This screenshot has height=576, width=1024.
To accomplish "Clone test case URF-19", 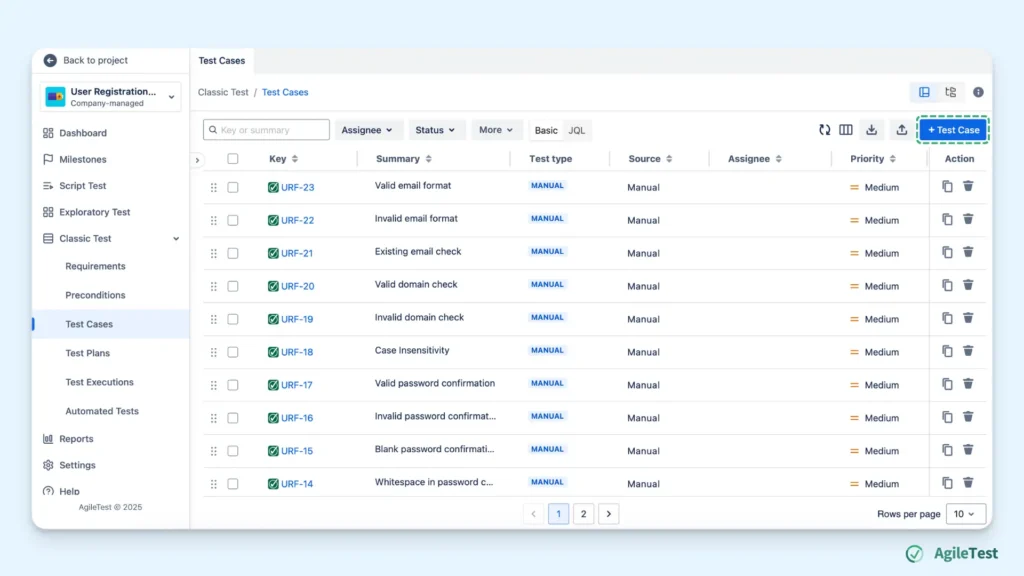I will point(947,318).
